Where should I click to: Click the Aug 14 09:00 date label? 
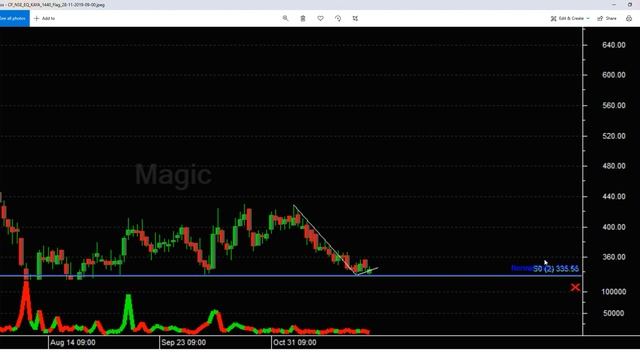tap(73, 343)
